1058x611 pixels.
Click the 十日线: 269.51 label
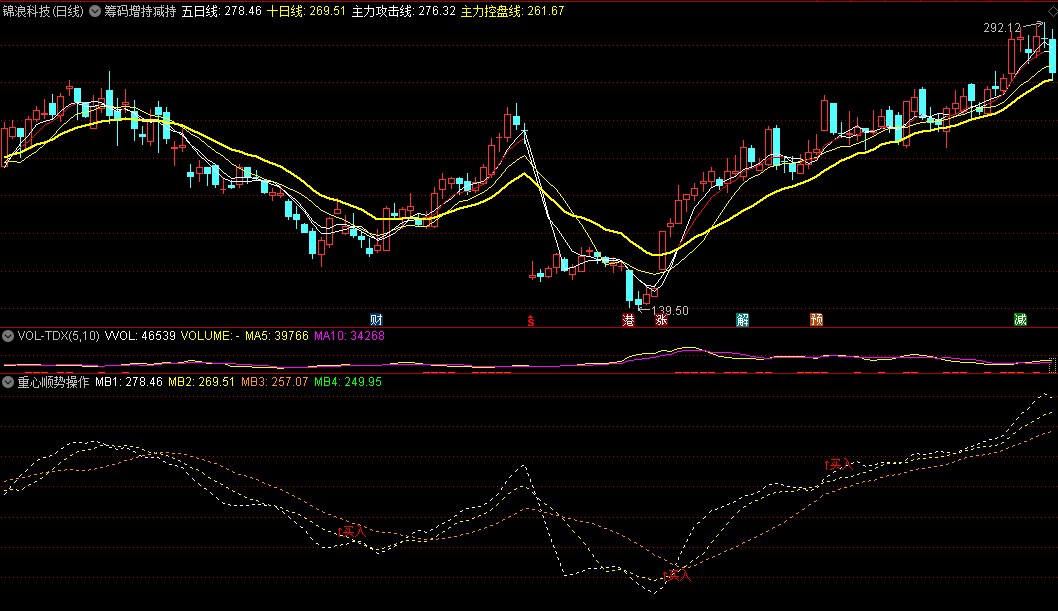click(306, 11)
